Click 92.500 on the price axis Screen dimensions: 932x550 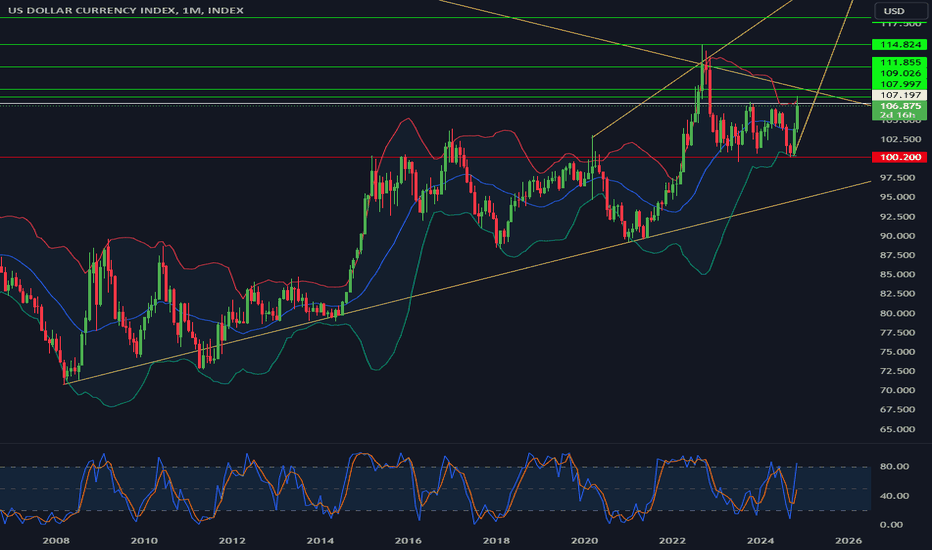point(900,216)
